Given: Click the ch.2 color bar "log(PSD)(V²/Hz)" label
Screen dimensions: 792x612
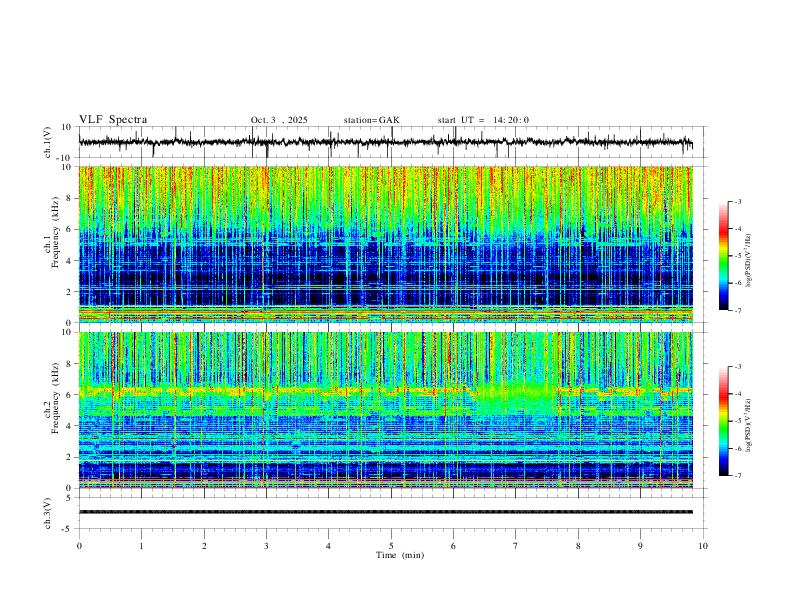Looking at the screenshot, I should pos(748,426).
